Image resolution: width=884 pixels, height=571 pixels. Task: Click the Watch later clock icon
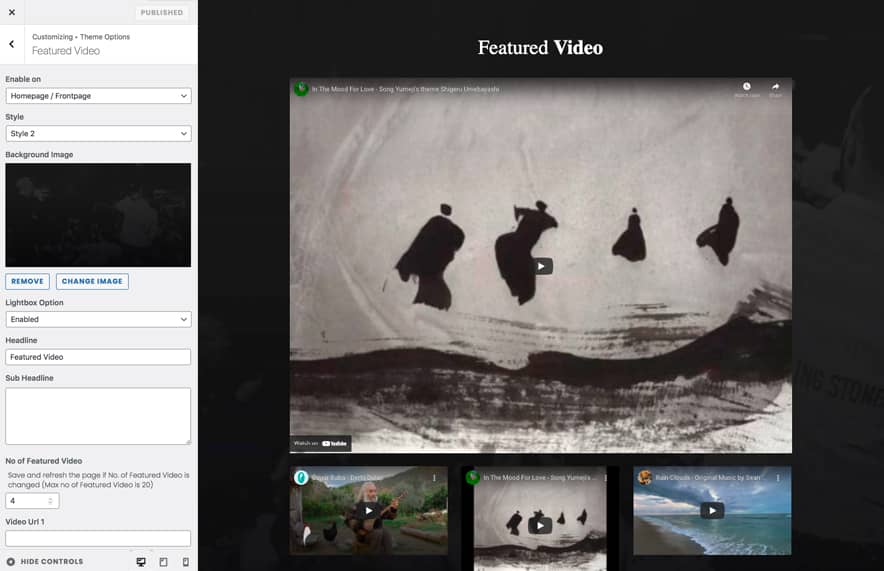click(746, 89)
